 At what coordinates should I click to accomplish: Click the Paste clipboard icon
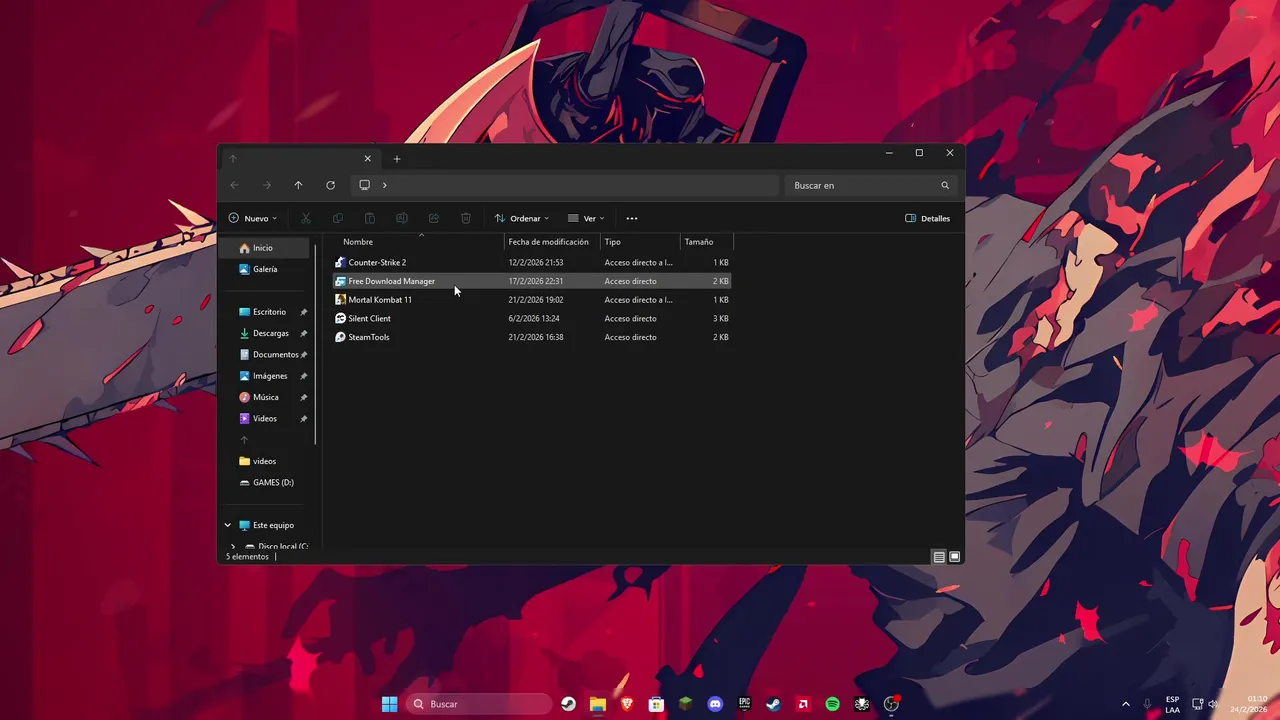[x=370, y=218]
